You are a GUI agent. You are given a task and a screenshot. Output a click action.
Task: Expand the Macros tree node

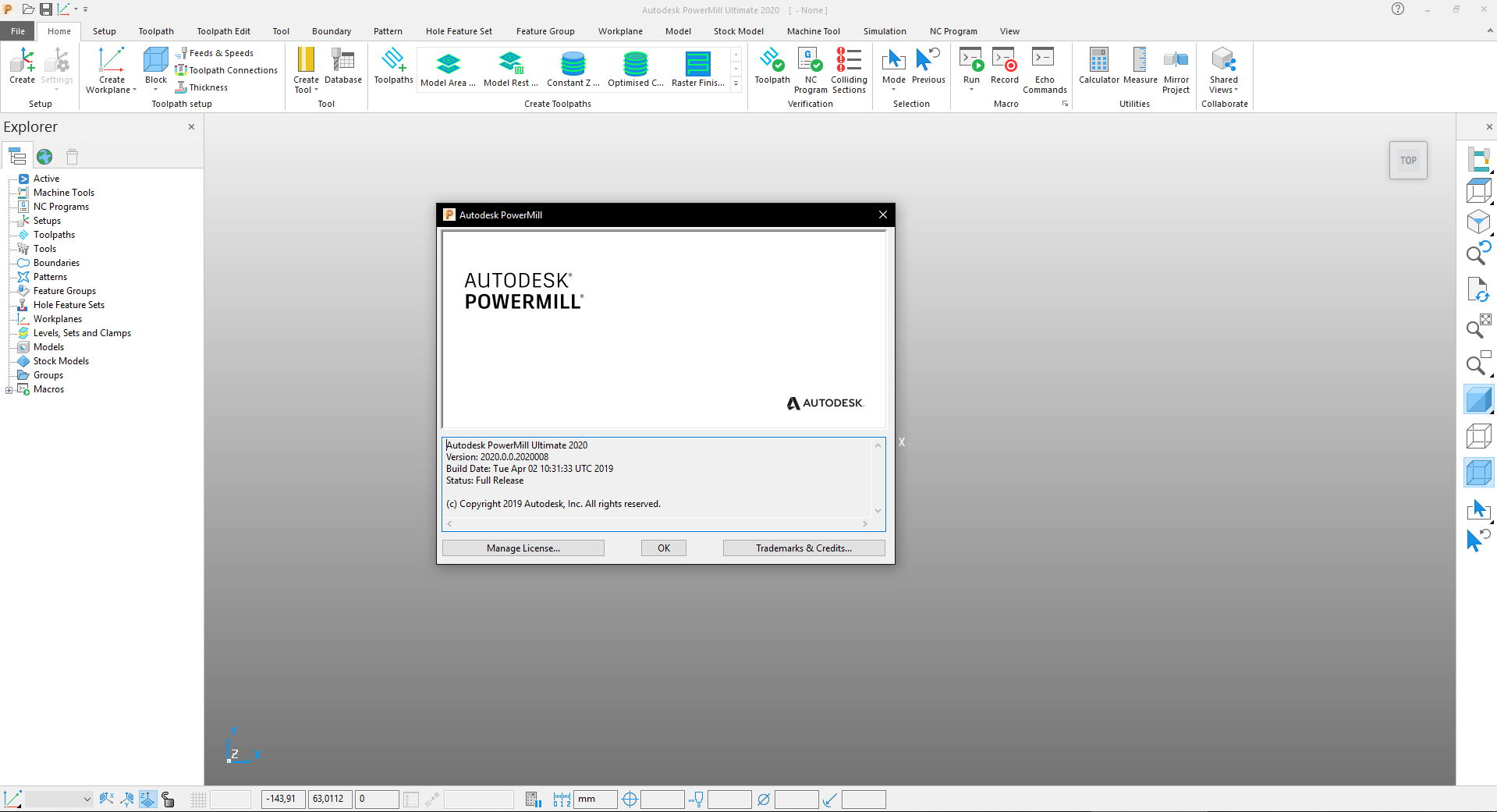tap(9, 389)
